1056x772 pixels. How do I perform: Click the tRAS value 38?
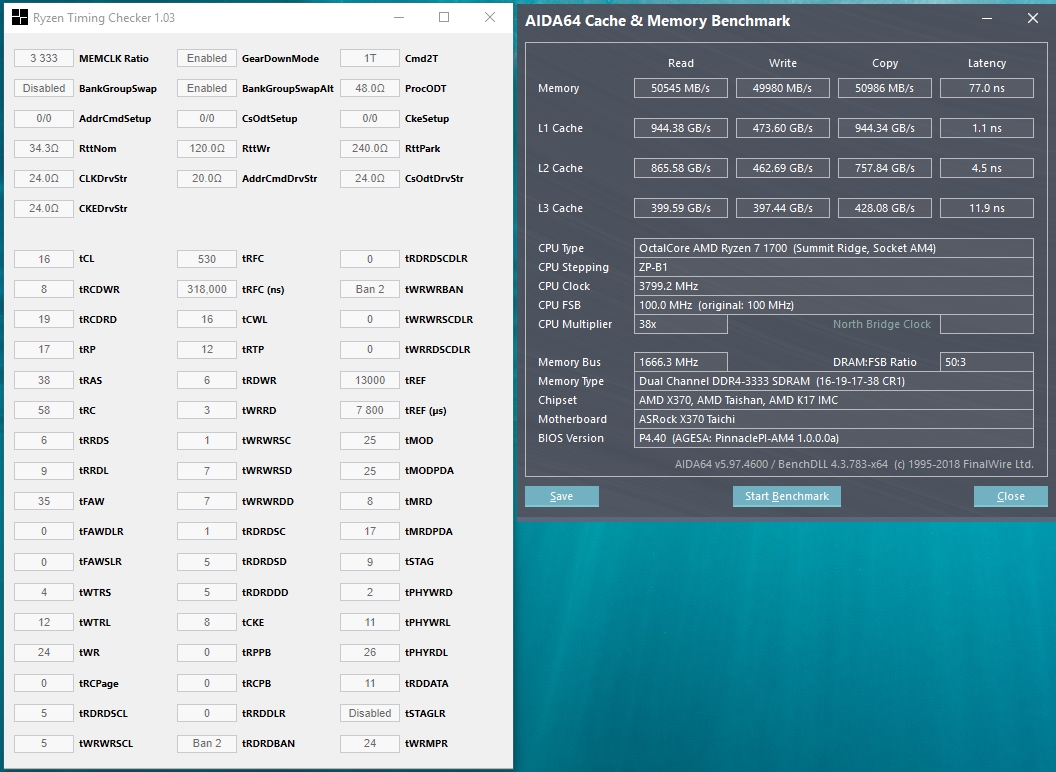[x=44, y=380]
